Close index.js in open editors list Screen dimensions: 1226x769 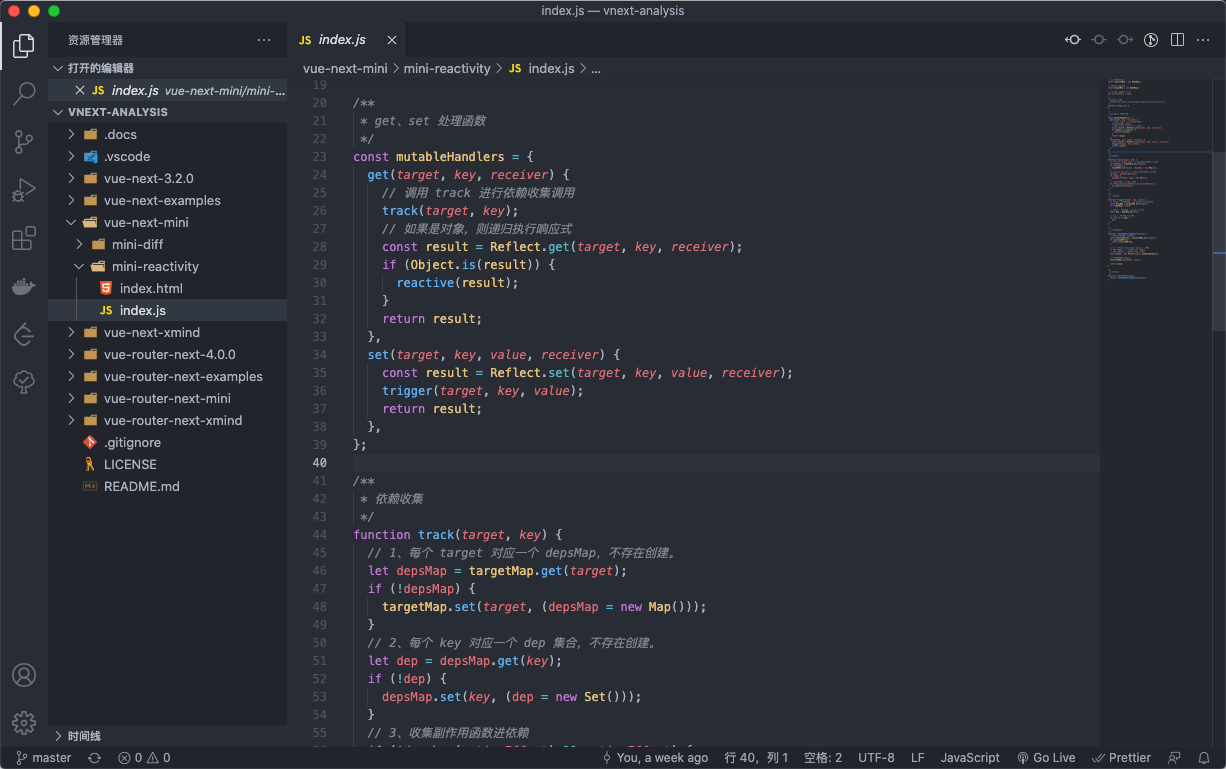tap(80, 90)
